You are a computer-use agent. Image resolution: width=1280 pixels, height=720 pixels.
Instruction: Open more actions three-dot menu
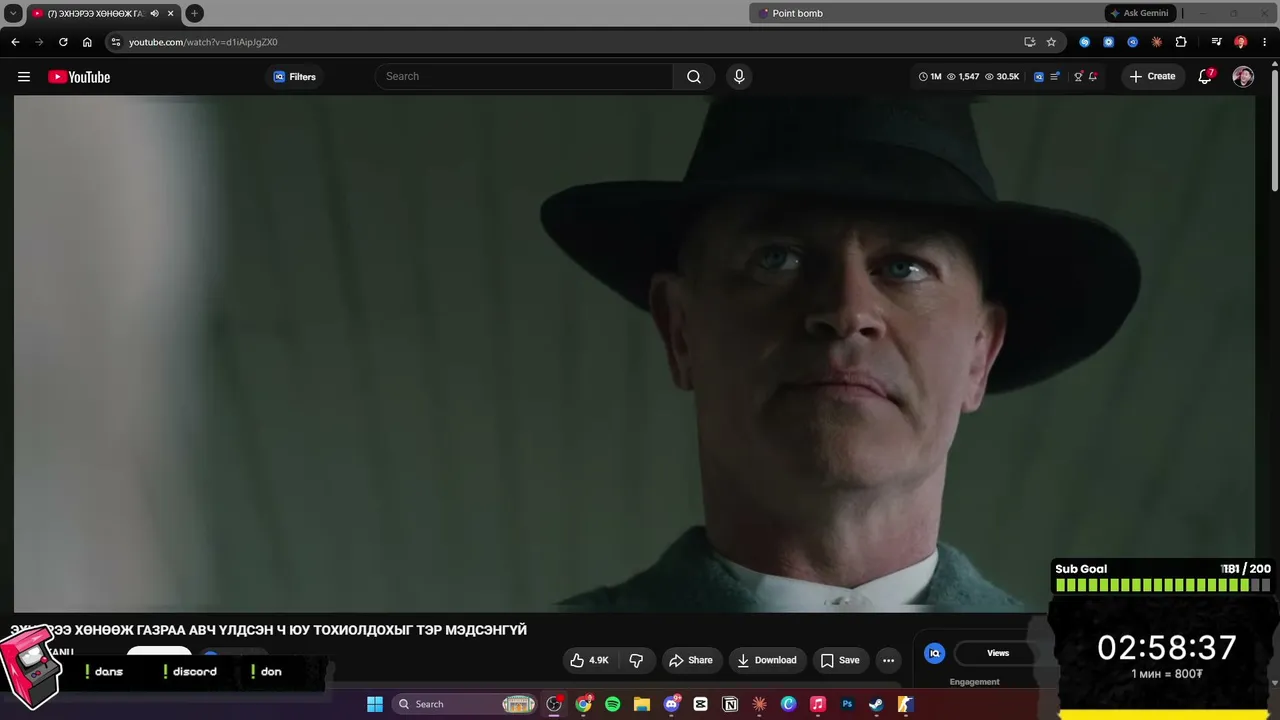tap(888, 660)
